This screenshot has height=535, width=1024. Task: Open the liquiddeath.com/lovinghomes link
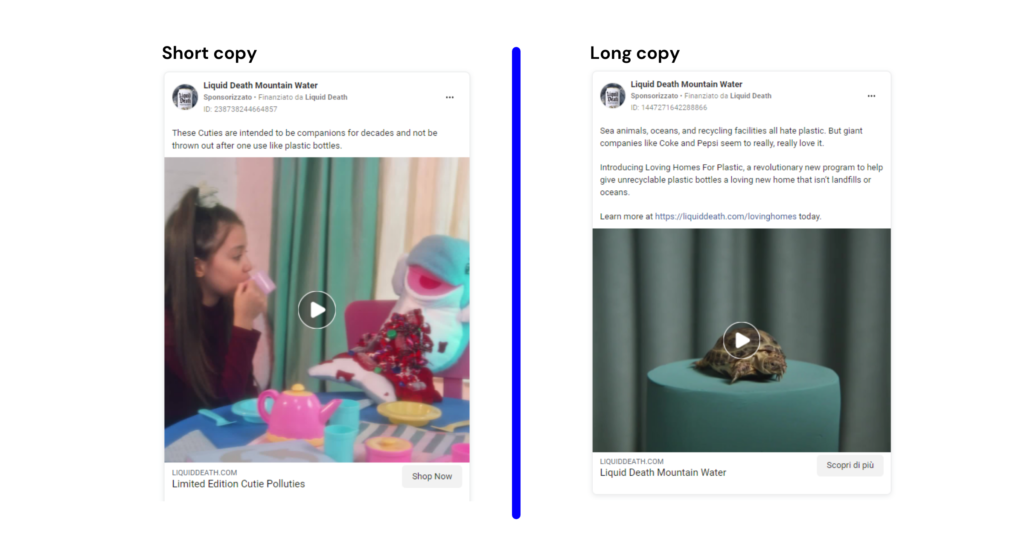click(726, 216)
